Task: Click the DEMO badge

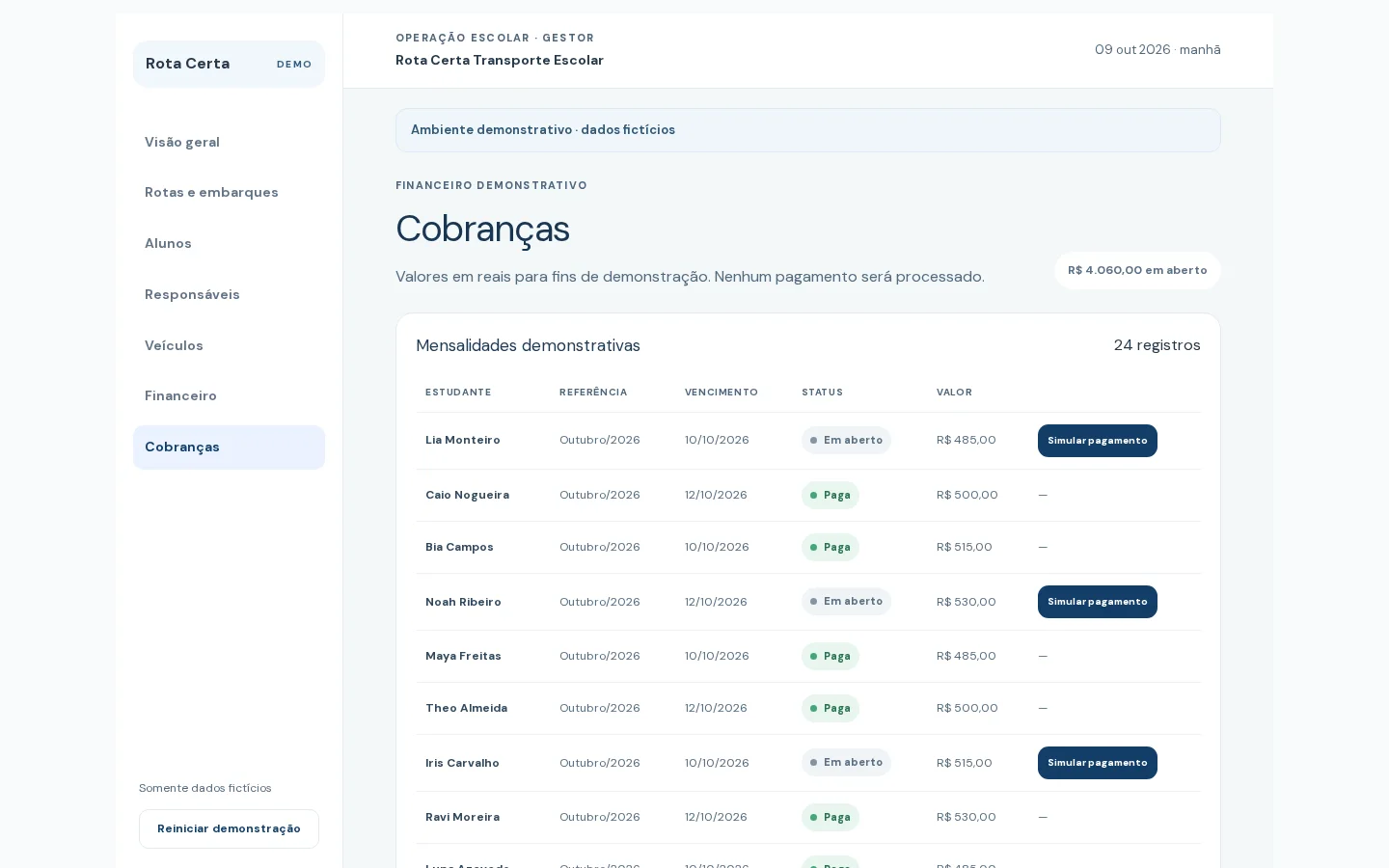Action: point(294,65)
